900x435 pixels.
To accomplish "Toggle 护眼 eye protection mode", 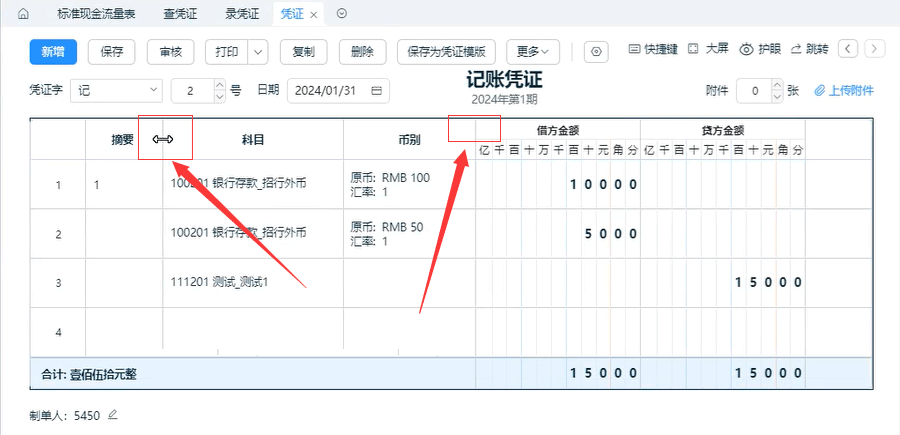I will [x=760, y=49].
